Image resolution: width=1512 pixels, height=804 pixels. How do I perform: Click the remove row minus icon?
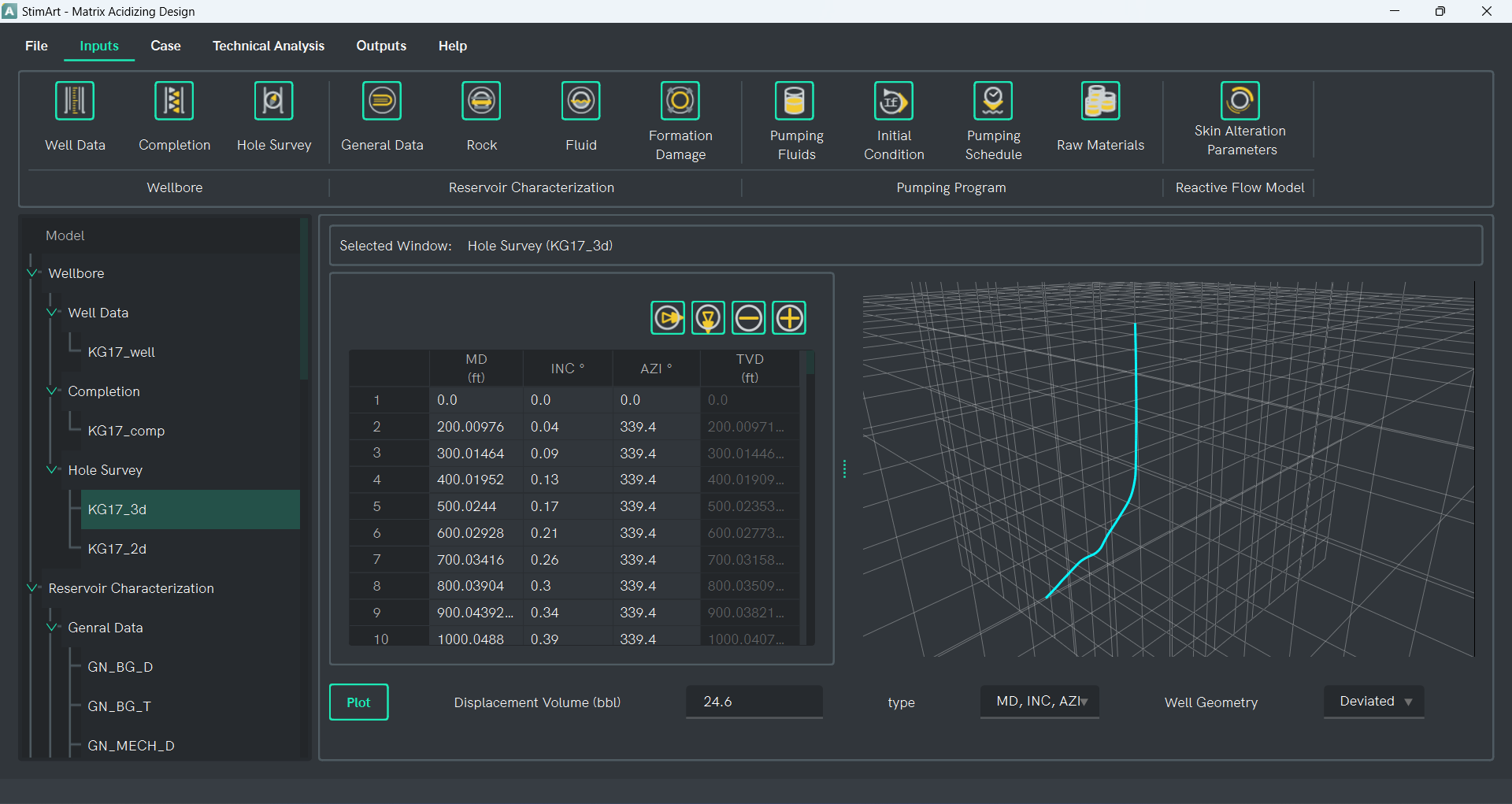(x=749, y=318)
